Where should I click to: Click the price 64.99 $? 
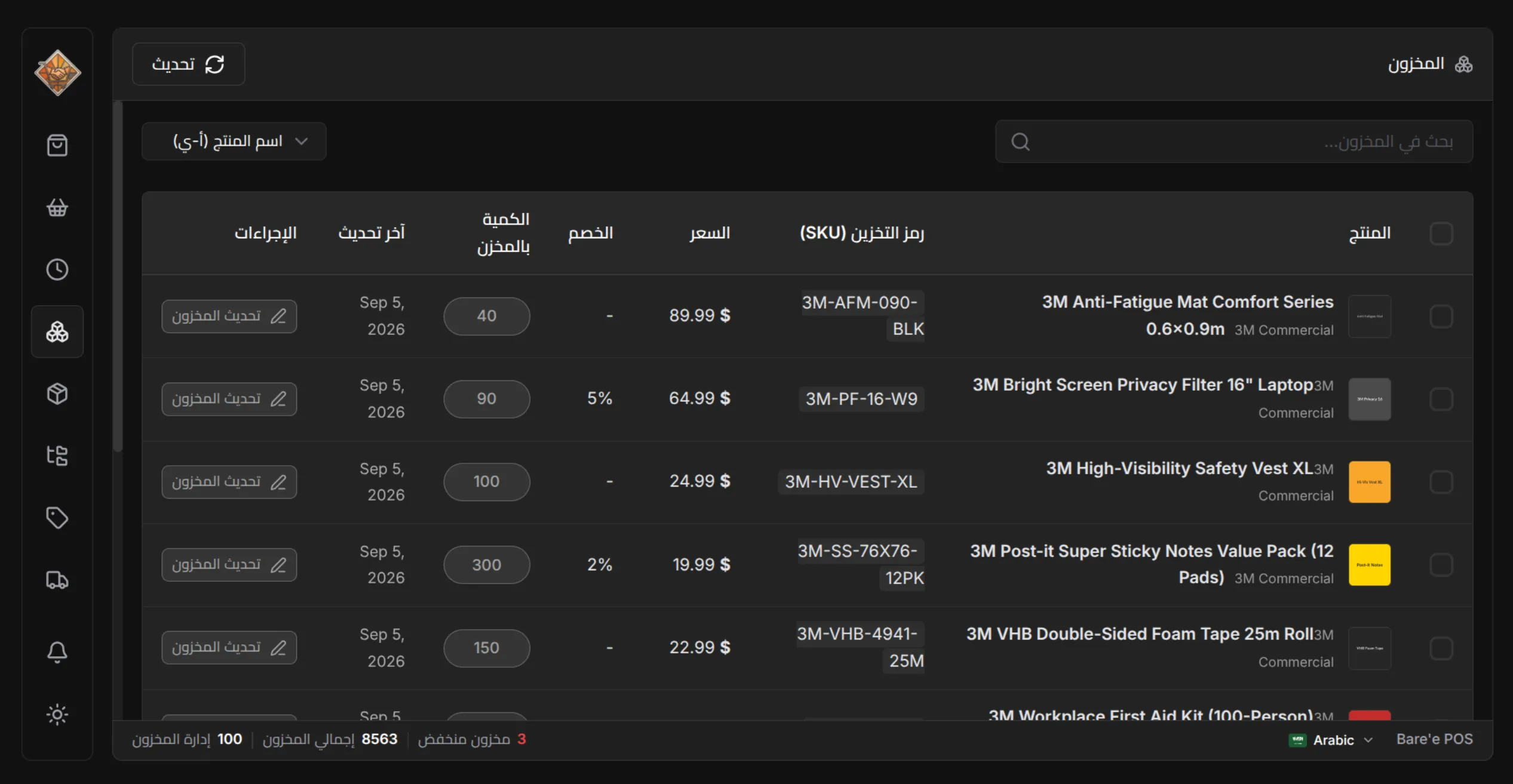click(699, 399)
